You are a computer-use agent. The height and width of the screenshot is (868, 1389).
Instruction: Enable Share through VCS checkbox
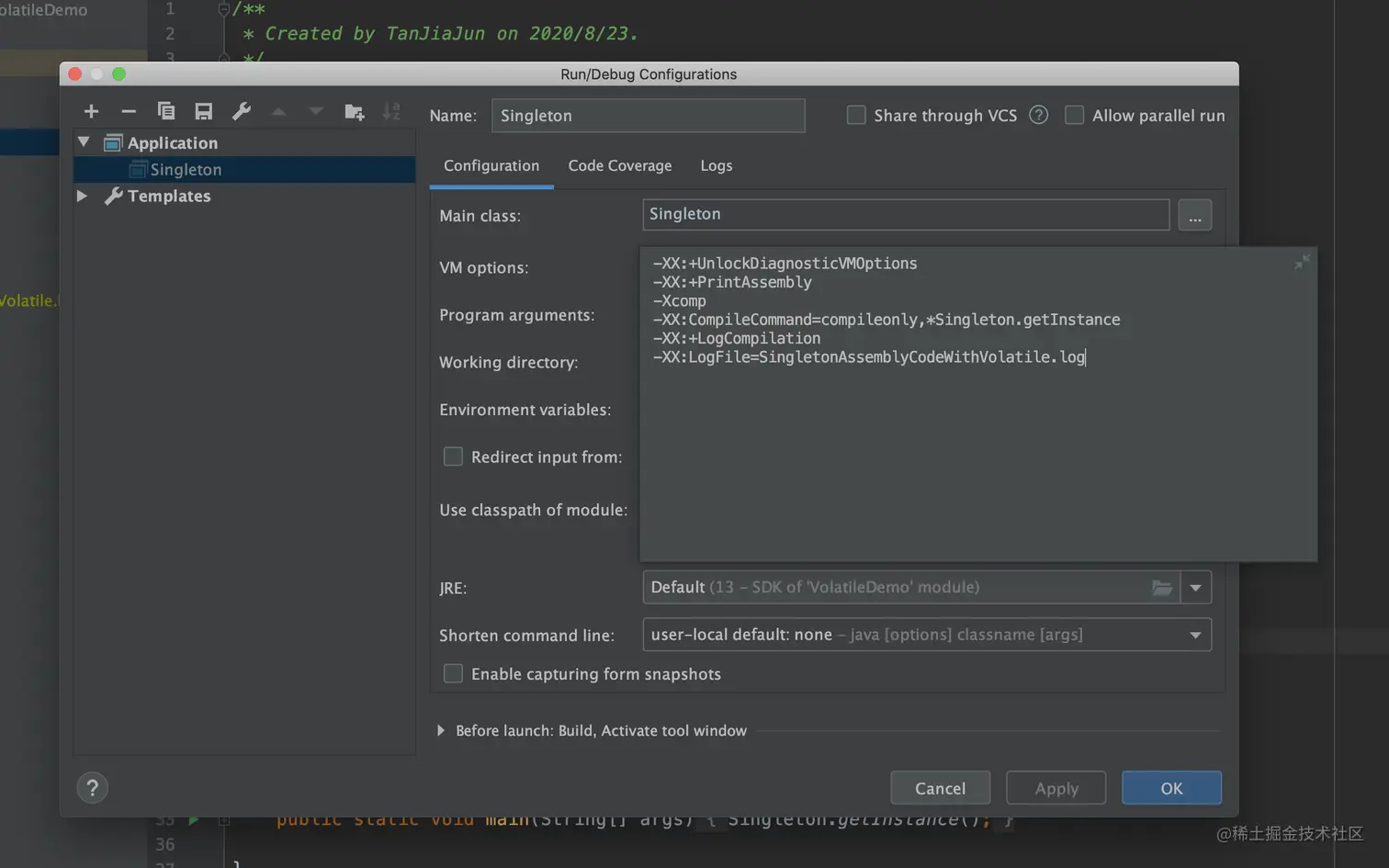tap(856, 115)
